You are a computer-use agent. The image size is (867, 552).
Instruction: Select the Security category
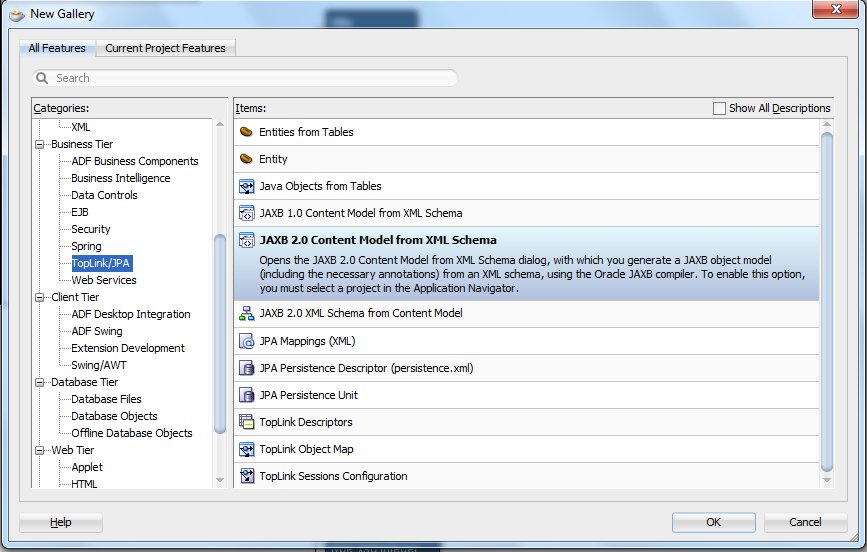[91, 230]
